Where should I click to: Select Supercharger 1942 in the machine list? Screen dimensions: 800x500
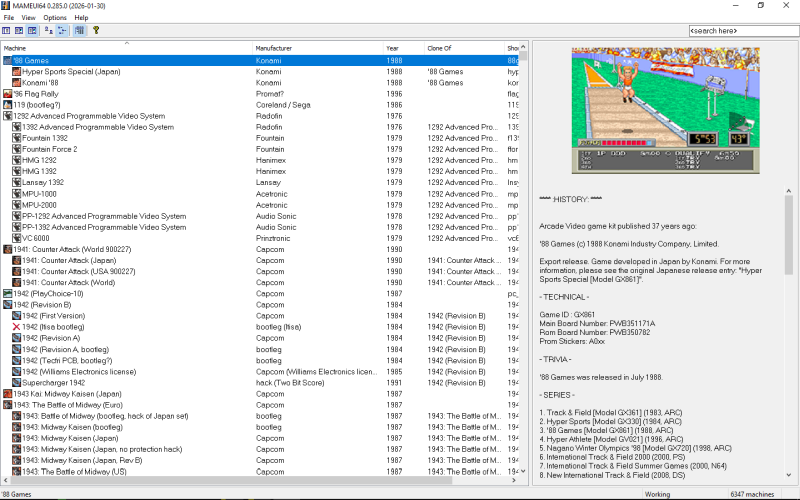[x=53, y=383]
